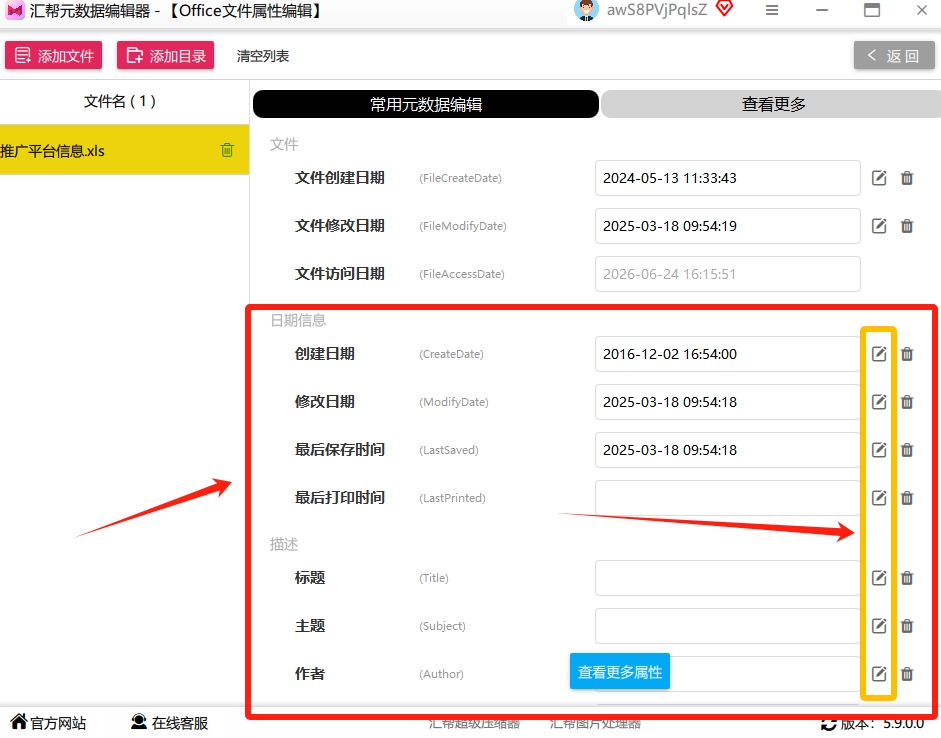Click the 标题 (Title) input field

point(727,578)
